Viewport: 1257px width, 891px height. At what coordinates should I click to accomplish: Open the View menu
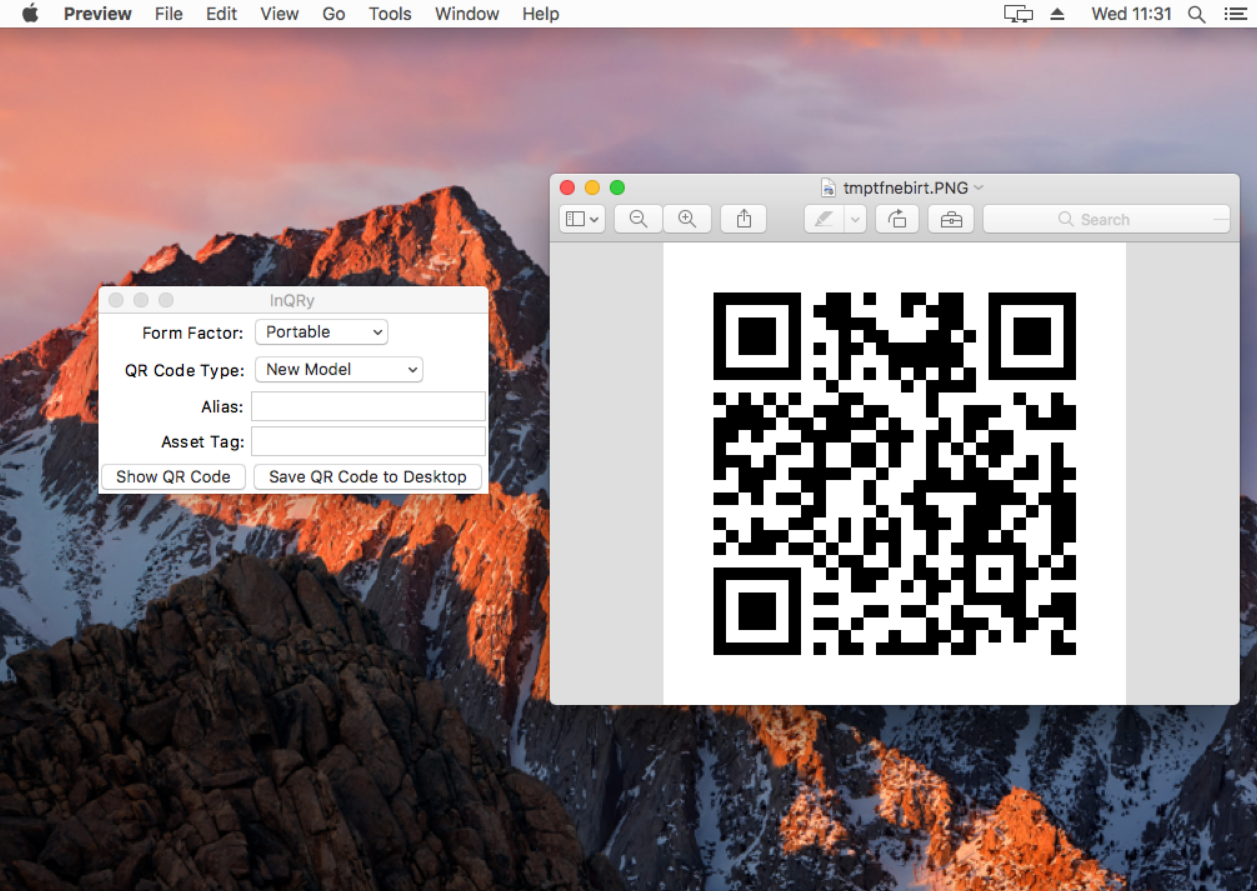click(279, 14)
